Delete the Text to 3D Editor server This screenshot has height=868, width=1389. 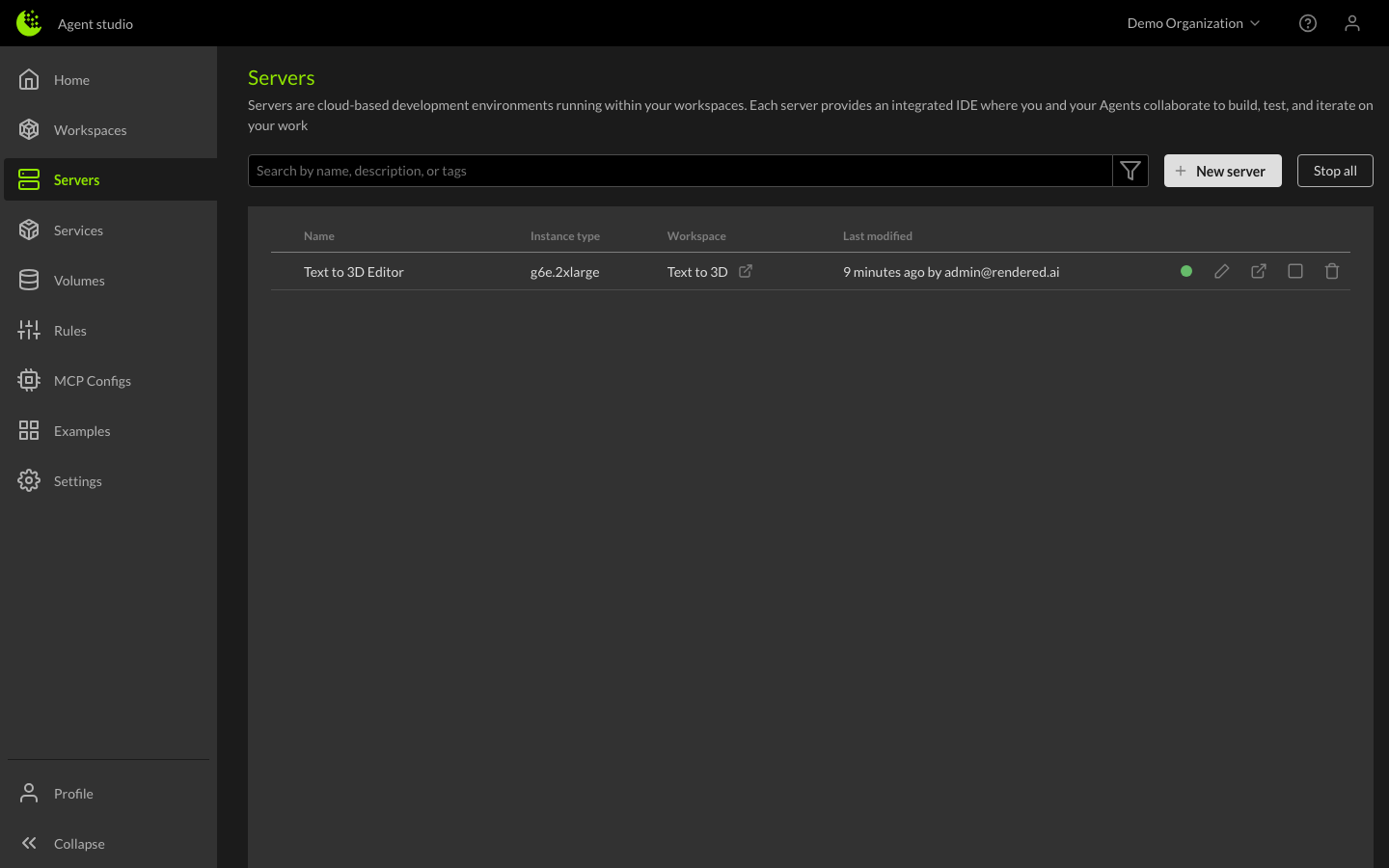tap(1331, 272)
